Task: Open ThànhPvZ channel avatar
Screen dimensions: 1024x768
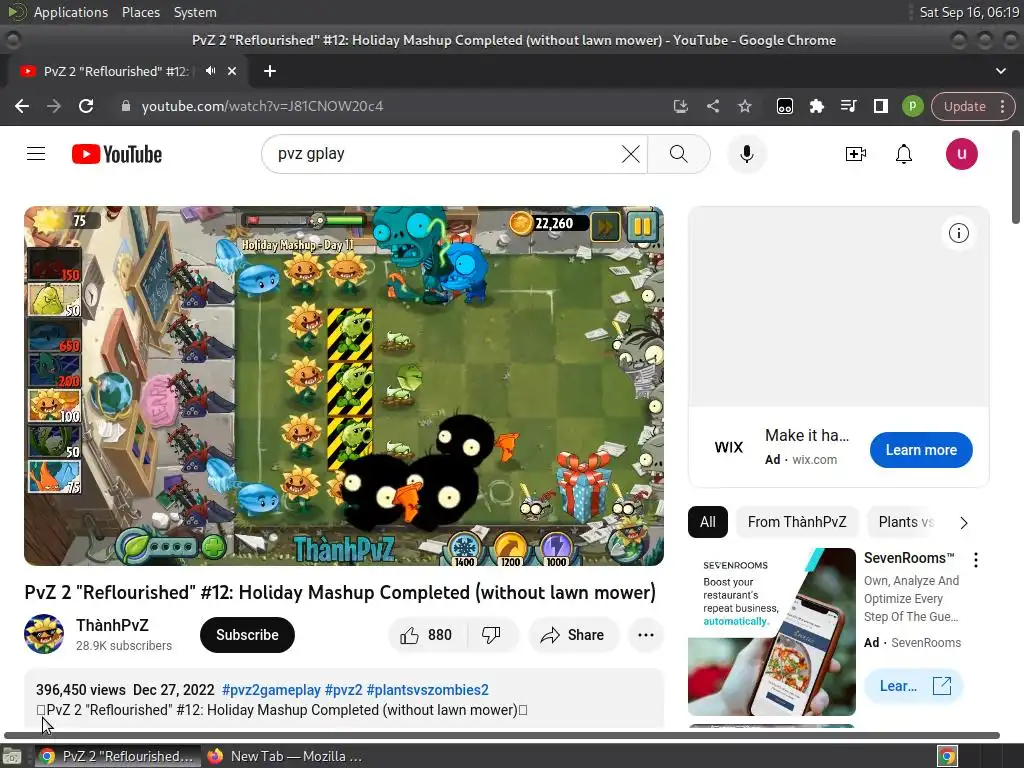Action: coord(44,633)
